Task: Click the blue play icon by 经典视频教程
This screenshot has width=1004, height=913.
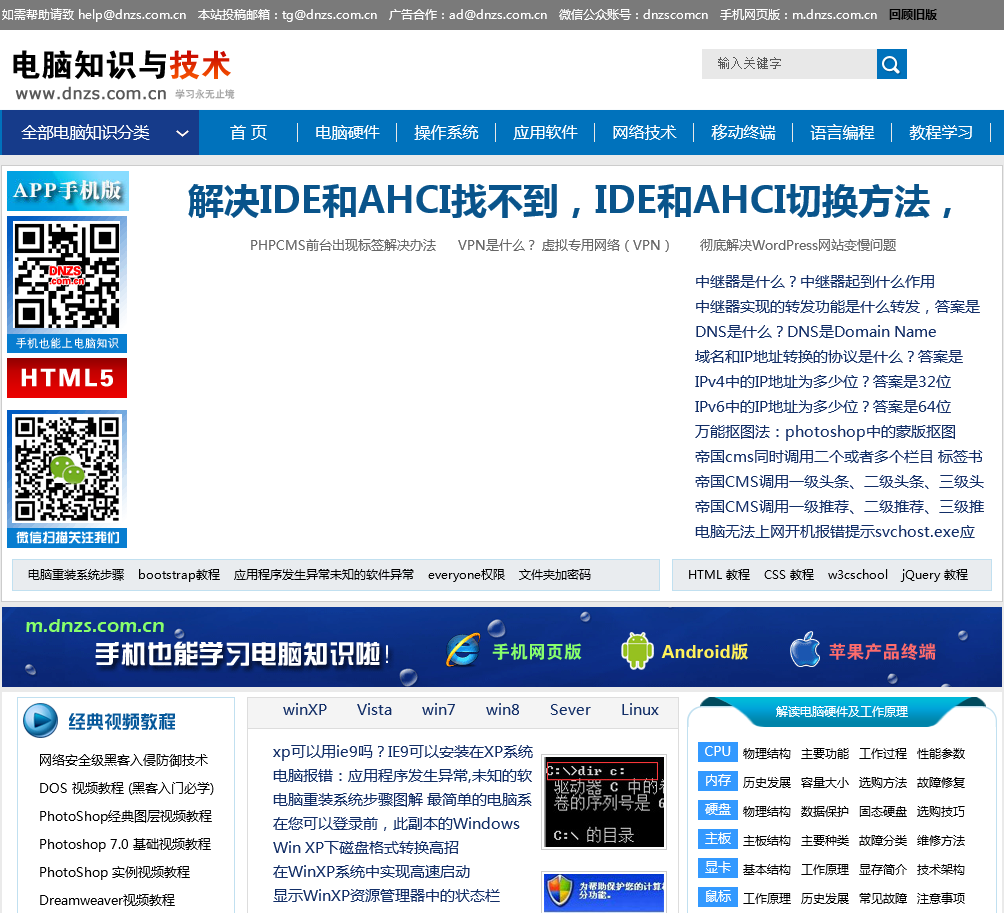Action: coord(40,720)
